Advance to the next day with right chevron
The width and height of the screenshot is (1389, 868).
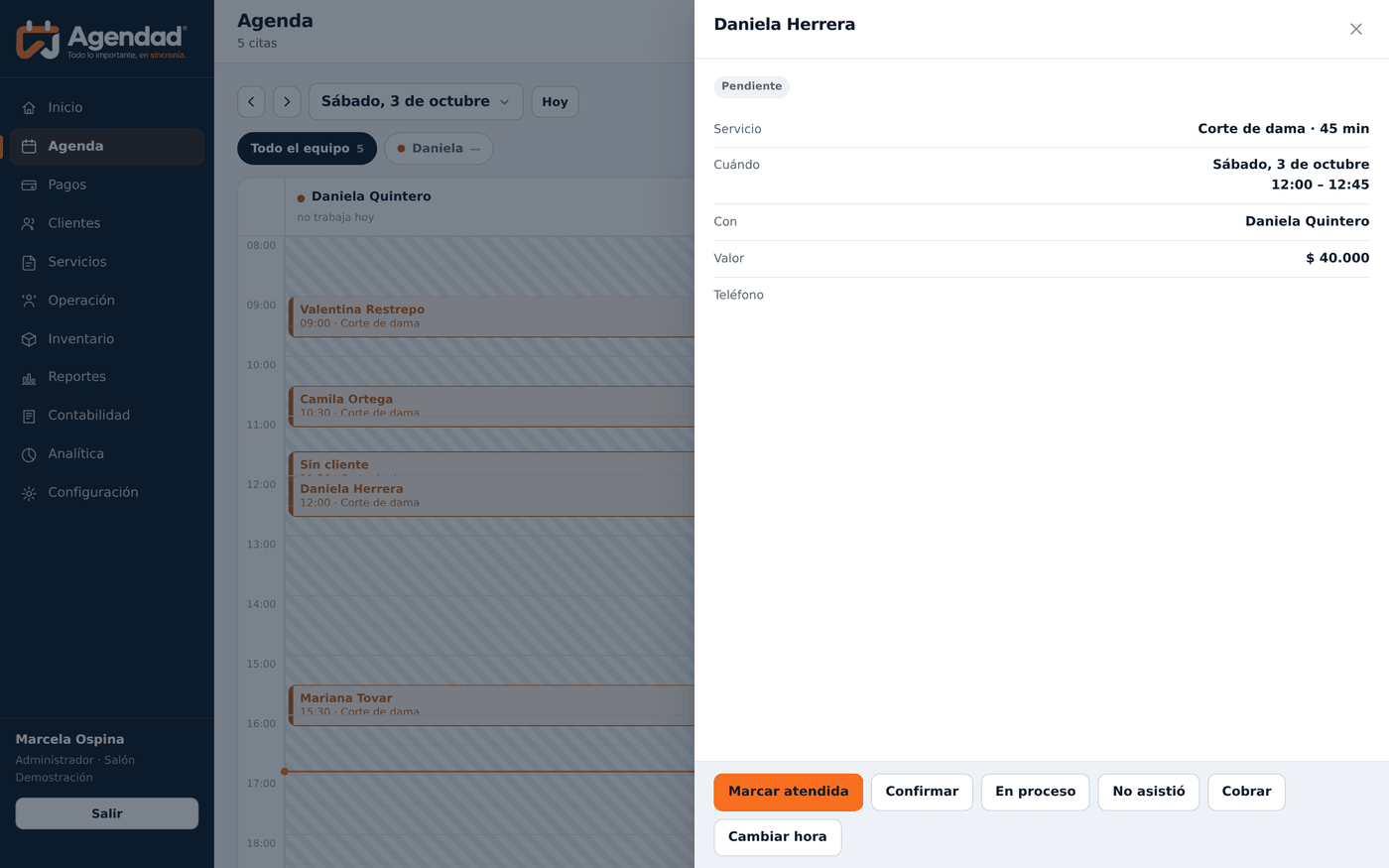coord(287,102)
